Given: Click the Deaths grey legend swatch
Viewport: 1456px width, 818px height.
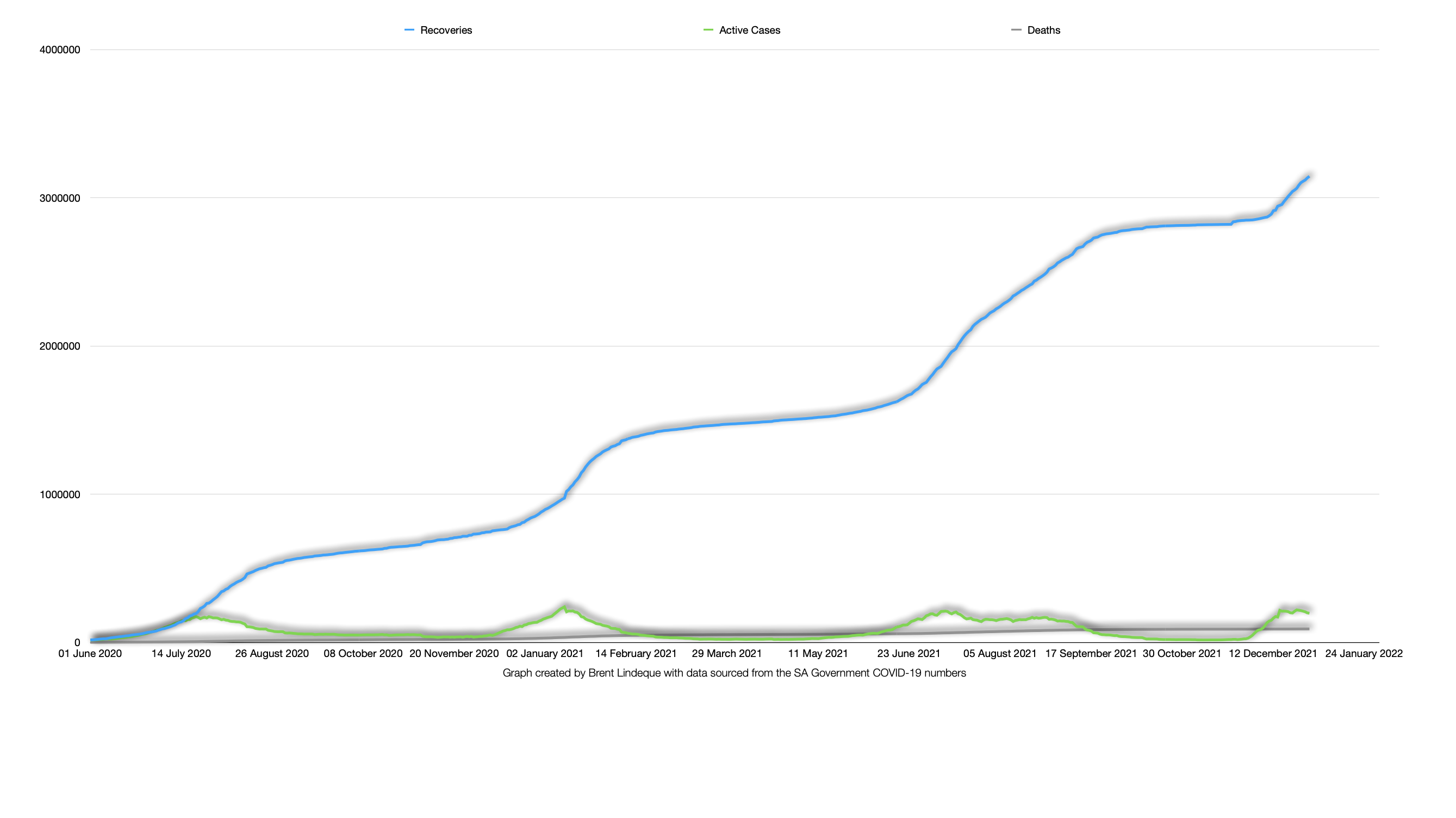Looking at the screenshot, I should pyautogui.click(x=1016, y=30).
